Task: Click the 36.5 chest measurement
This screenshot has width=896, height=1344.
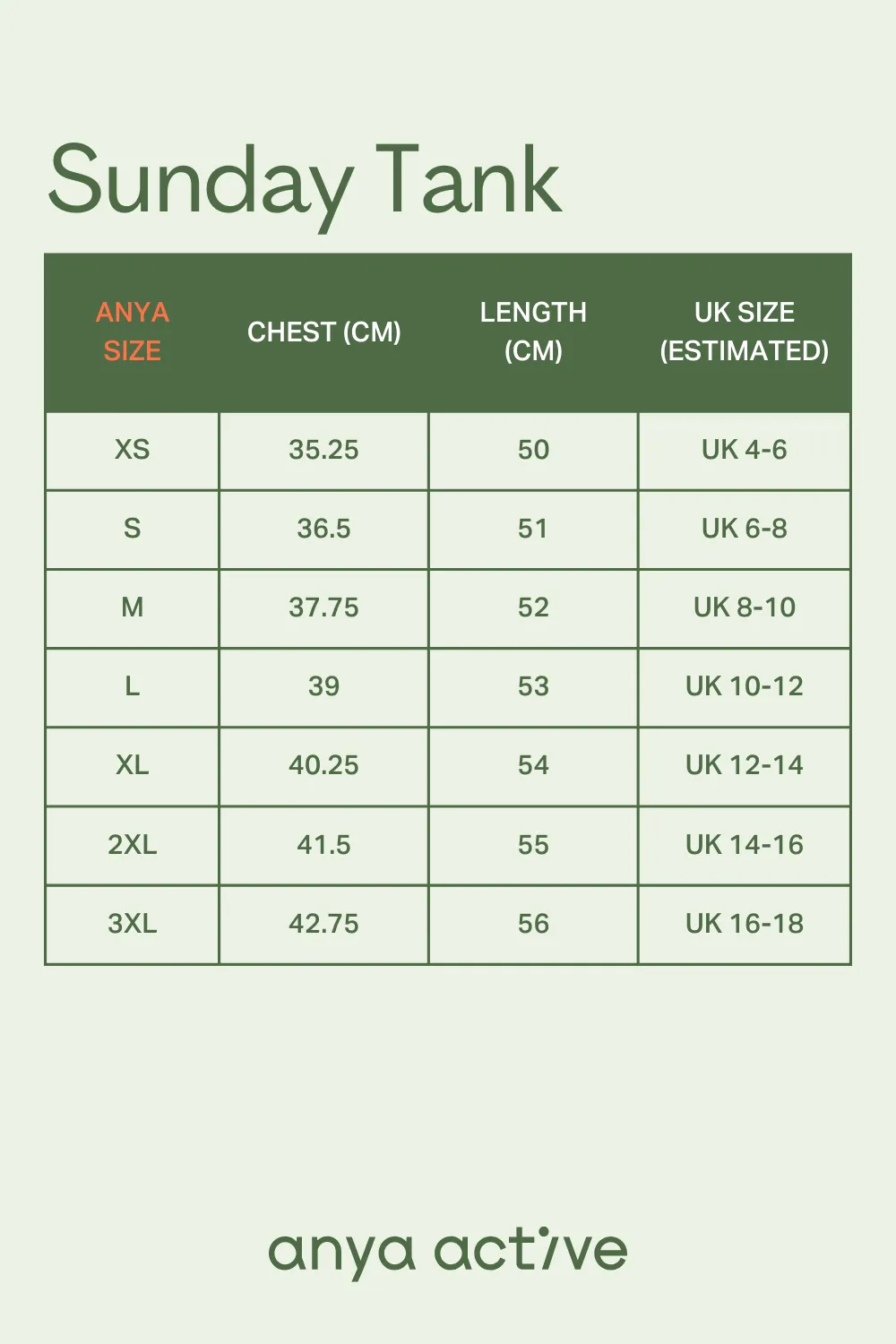Action: 323,529
